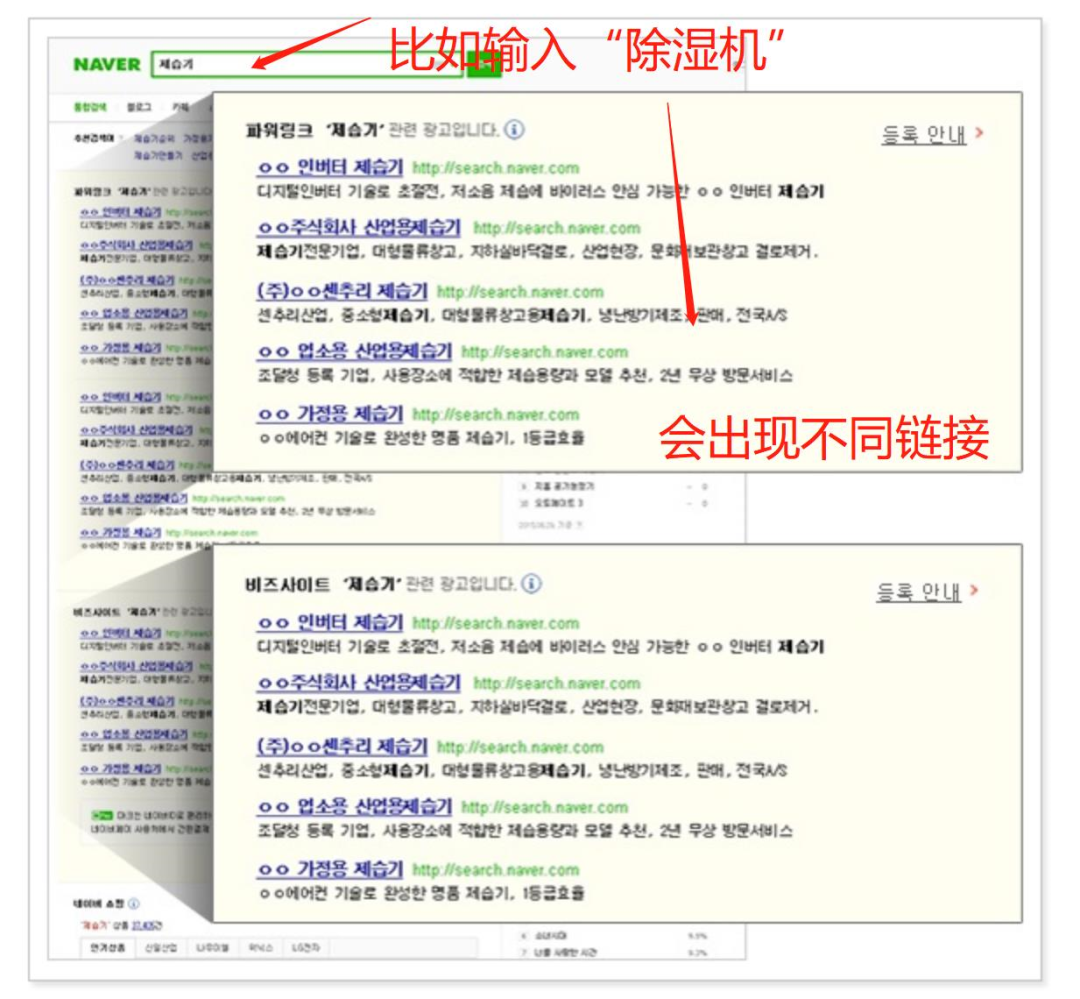The width and height of the screenshot is (1080, 999).
Task: Open (주)○○센추리 제습기 in the enlarged 파워링크 panel
Action: pyautogui.click(x=342, y=291)
